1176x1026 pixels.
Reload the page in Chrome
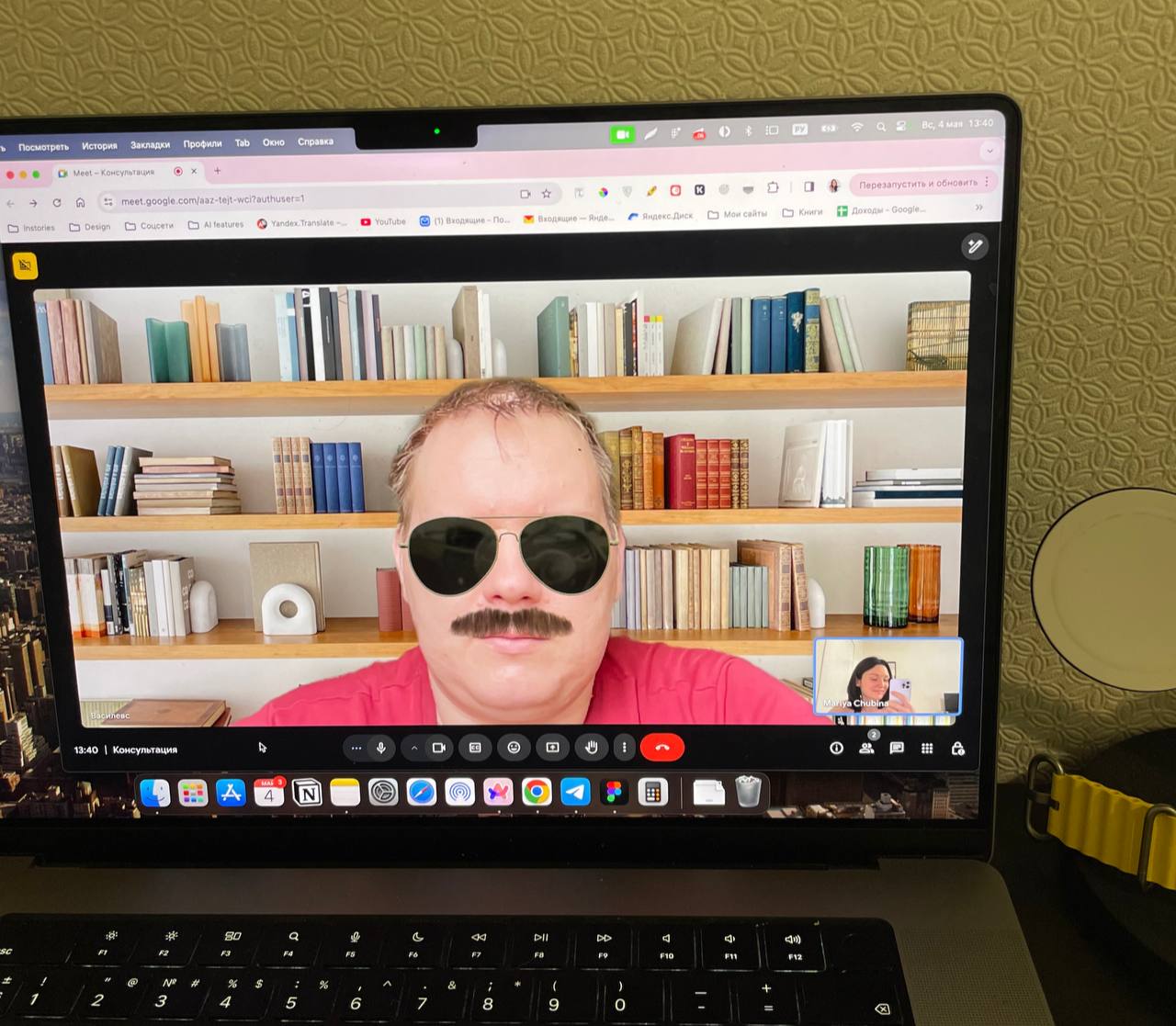[x=57, y=202]
